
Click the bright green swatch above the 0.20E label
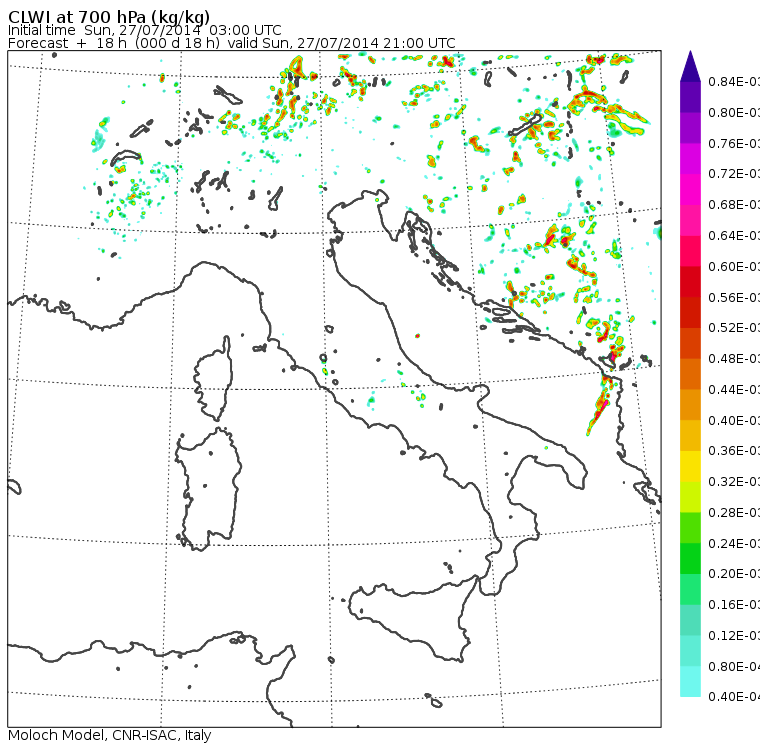690,558
